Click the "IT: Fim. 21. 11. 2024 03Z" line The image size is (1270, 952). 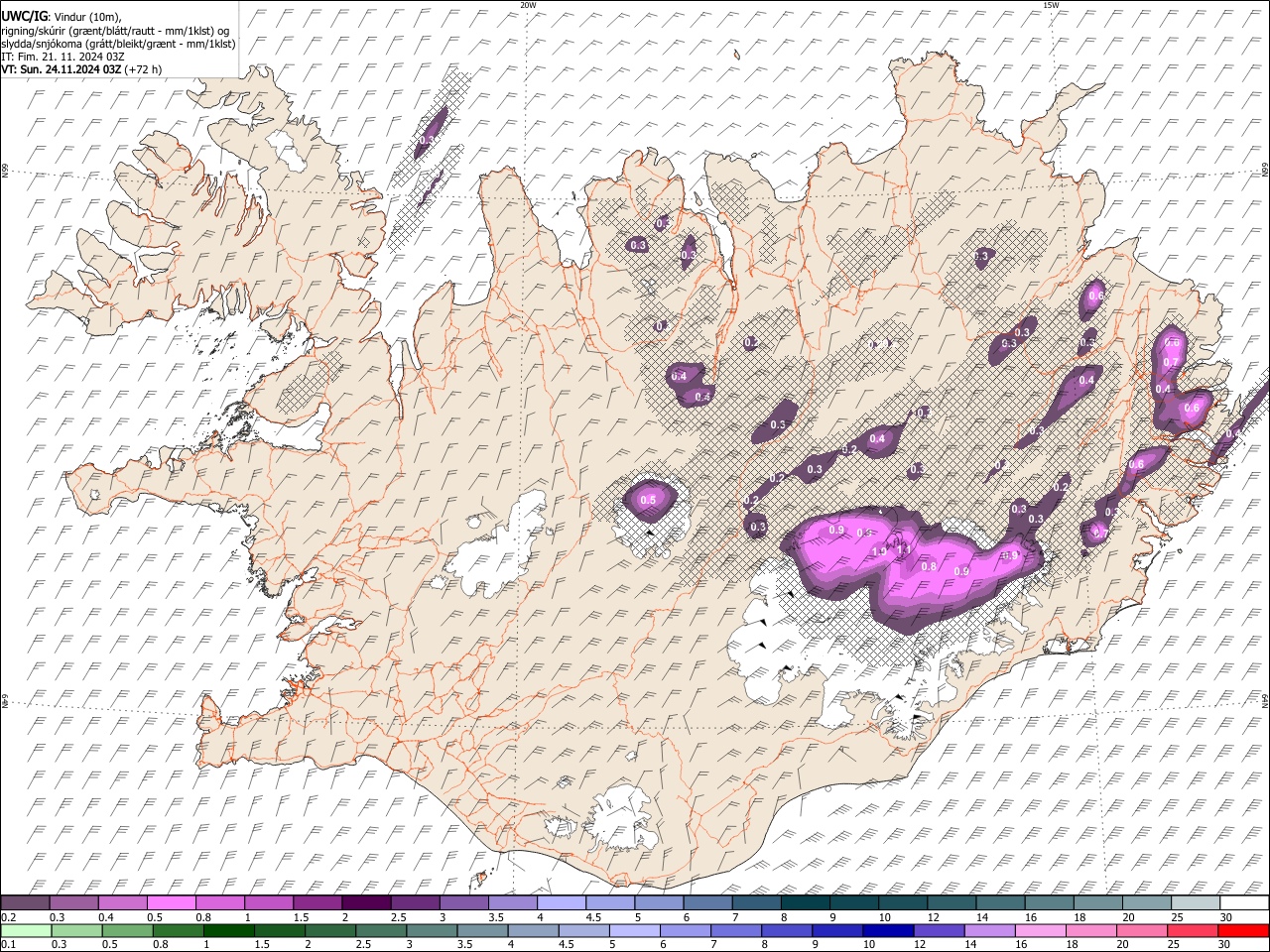[62, 57]
